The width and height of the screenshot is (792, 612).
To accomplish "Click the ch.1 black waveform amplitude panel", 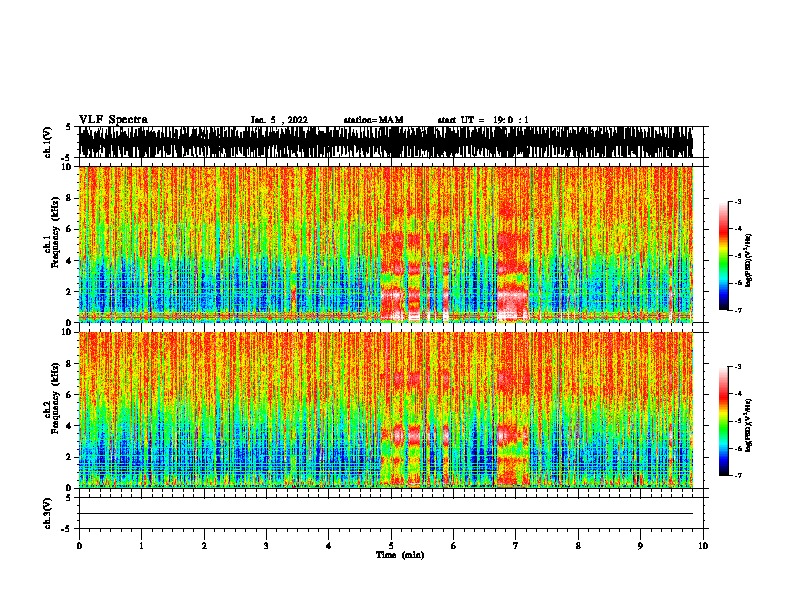I will (385, 142).
